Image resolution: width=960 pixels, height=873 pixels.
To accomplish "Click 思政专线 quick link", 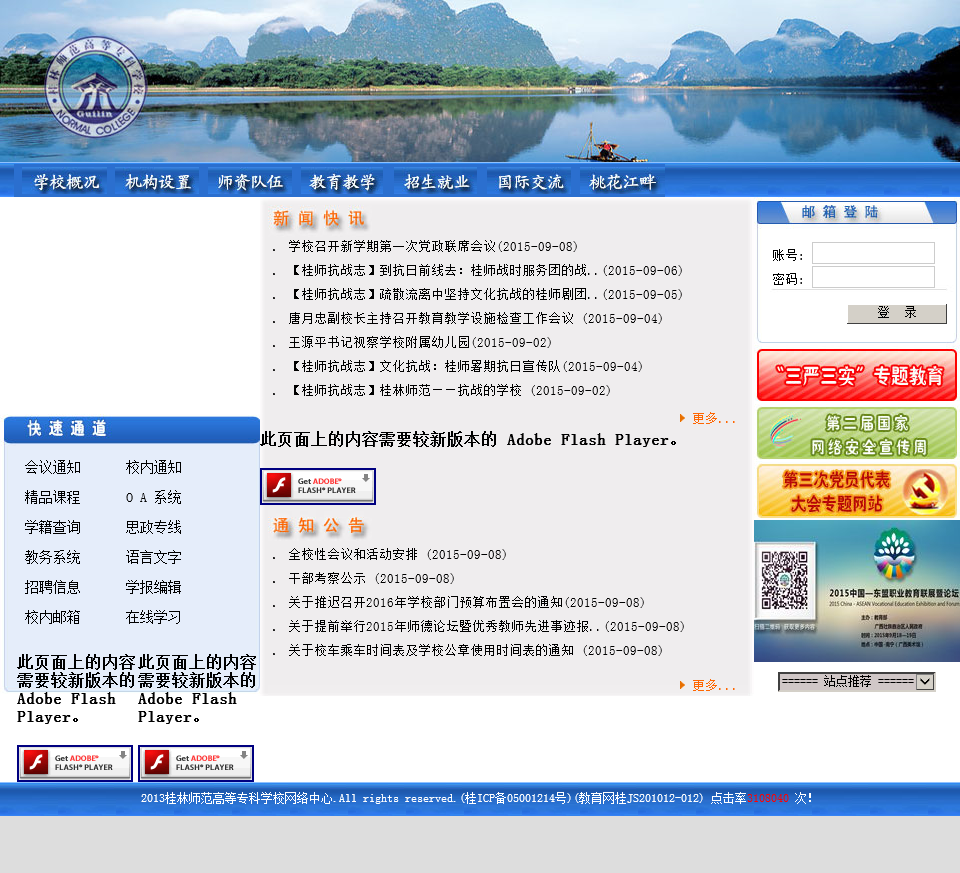I will pos(154,528).
